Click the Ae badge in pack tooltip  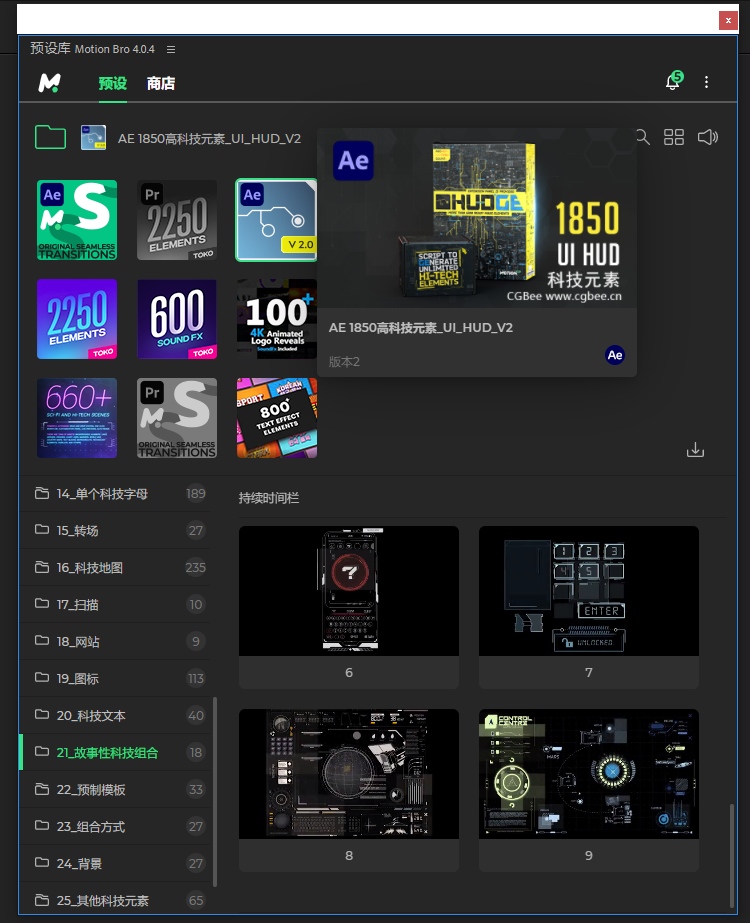pos(615,355)
